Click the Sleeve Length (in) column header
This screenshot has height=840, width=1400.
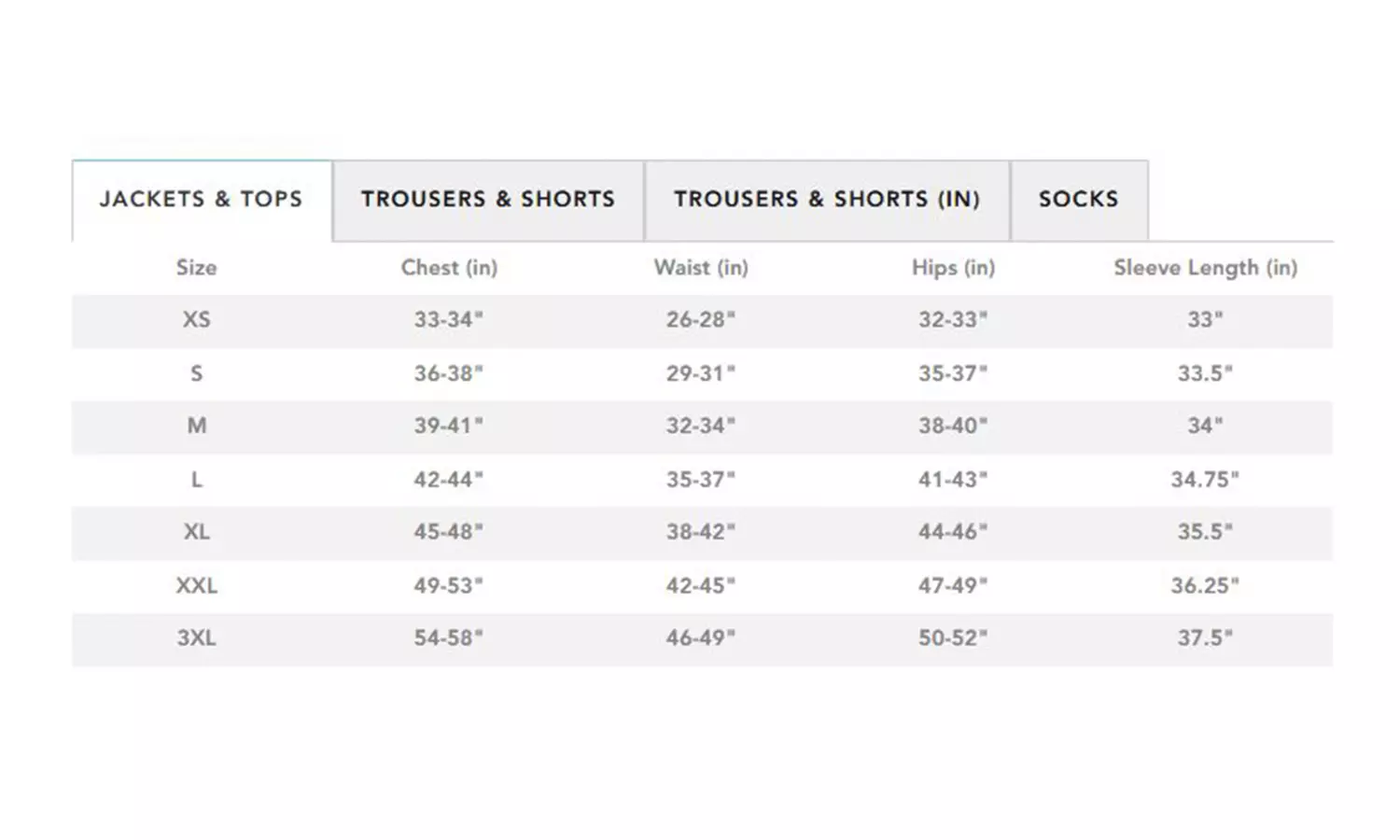1205,268
